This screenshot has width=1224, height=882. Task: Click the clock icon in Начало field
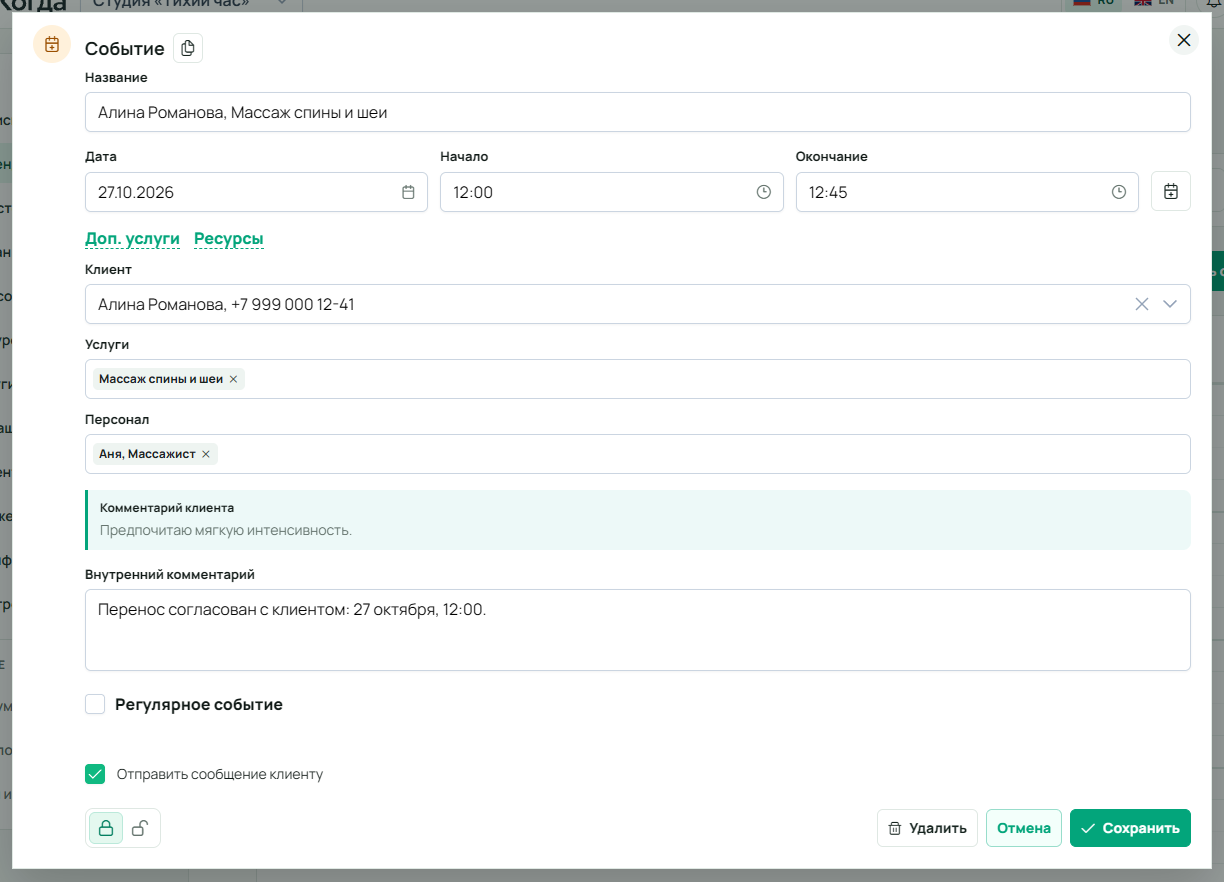click(x=764, y=192)
